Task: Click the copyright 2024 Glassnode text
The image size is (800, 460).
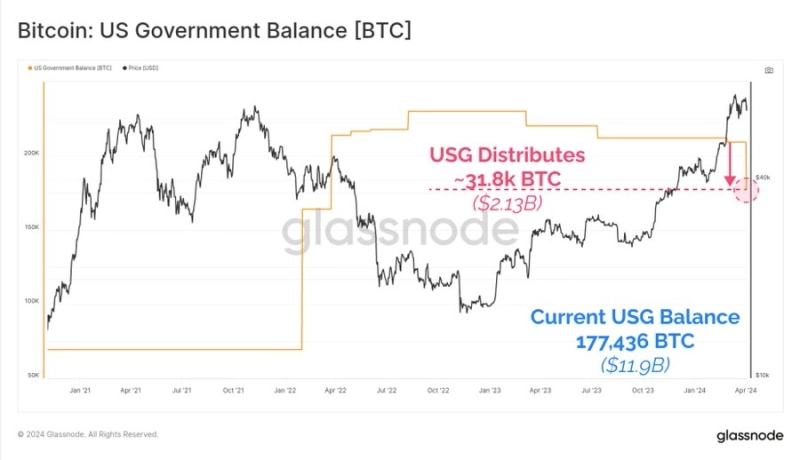Action: [88, 434]
